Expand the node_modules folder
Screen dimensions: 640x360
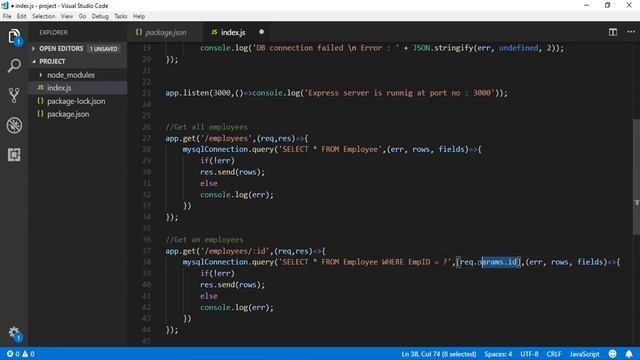pyautogui.click(x=71, y=75)
